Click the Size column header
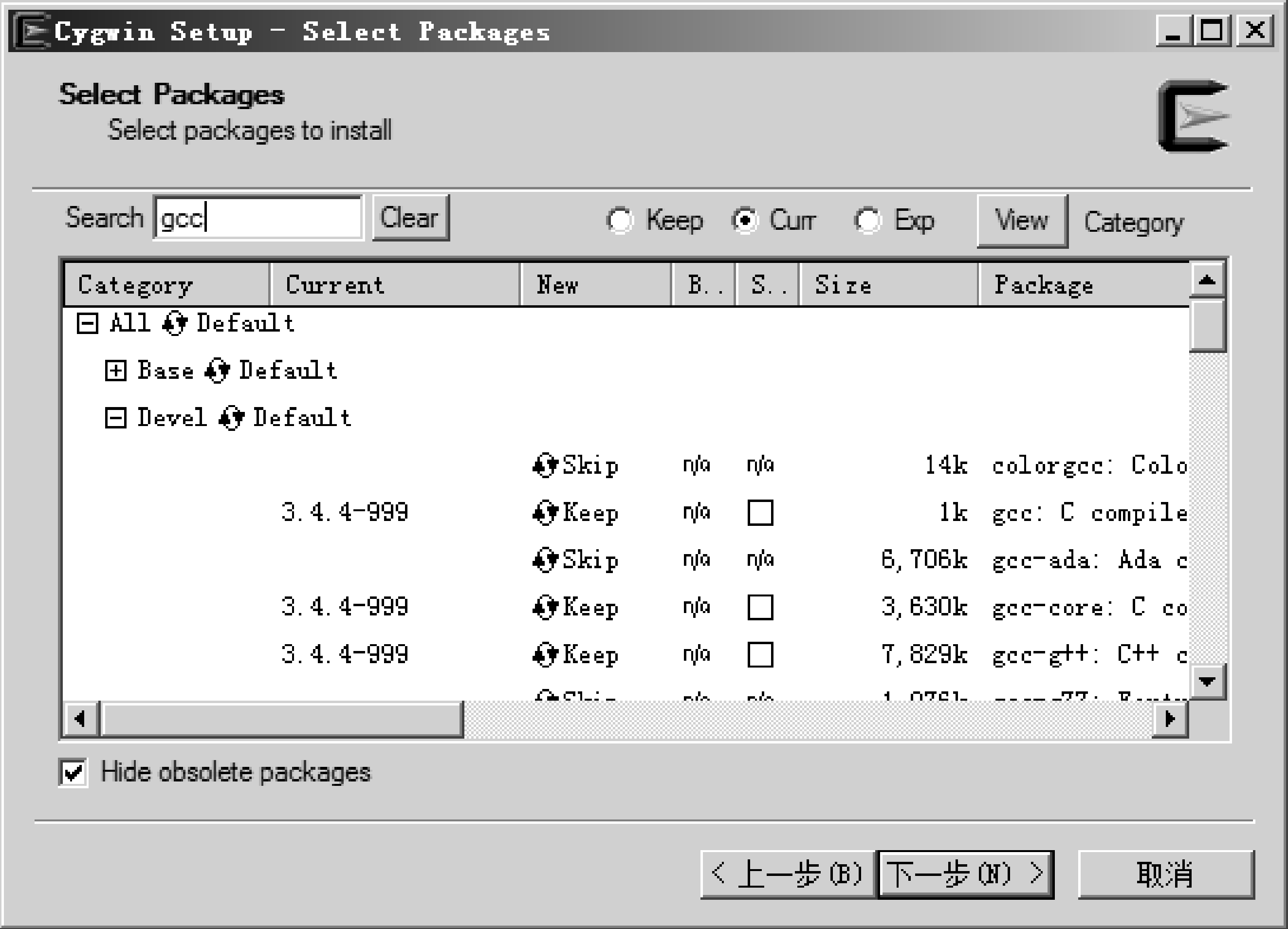Image resolution: width=1288 pixels, height=929 pixels. tap(889, 284)
